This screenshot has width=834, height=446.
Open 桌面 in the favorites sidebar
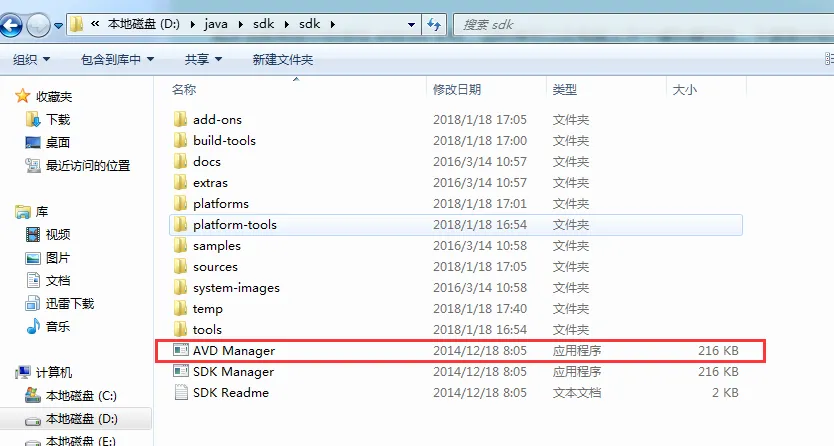click(x=57, y=142)
